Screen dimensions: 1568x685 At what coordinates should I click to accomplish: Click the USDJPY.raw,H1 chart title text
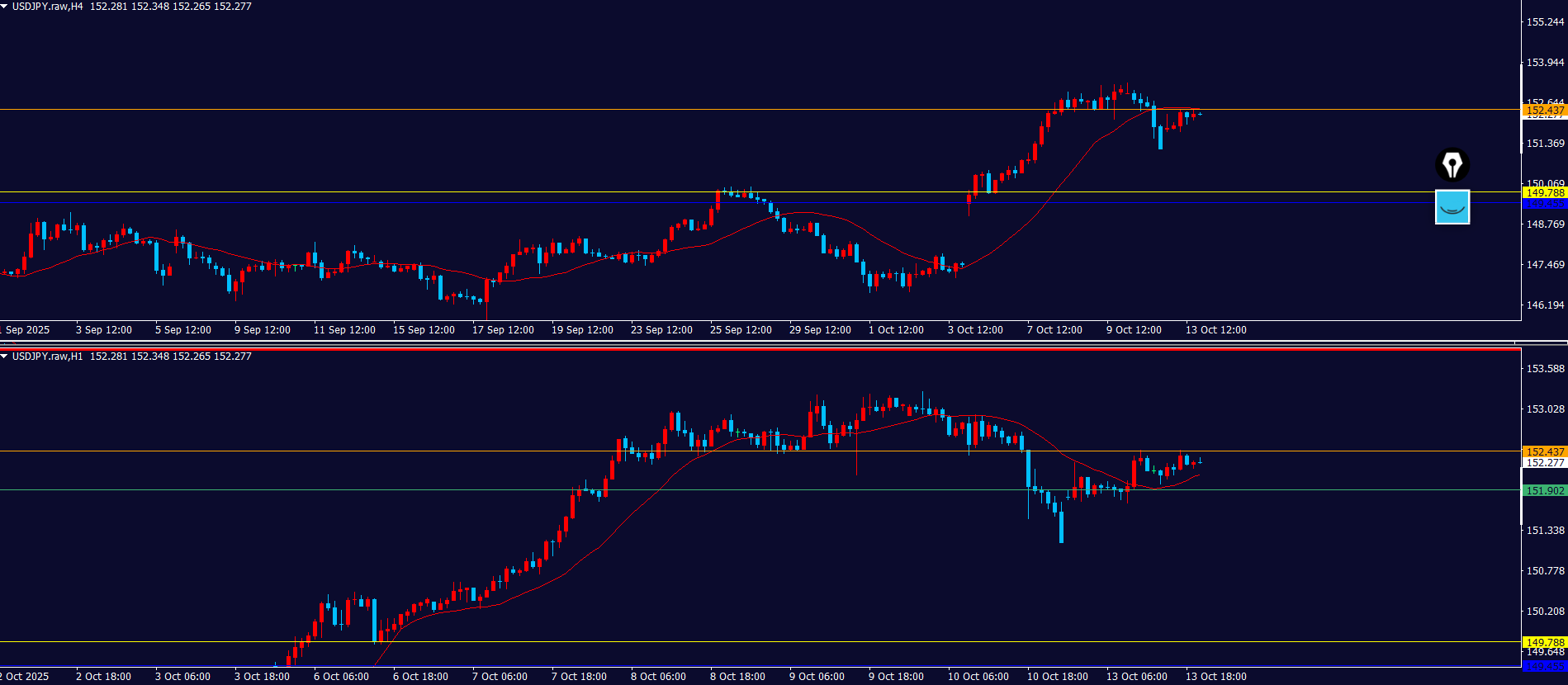coord(48,357)
